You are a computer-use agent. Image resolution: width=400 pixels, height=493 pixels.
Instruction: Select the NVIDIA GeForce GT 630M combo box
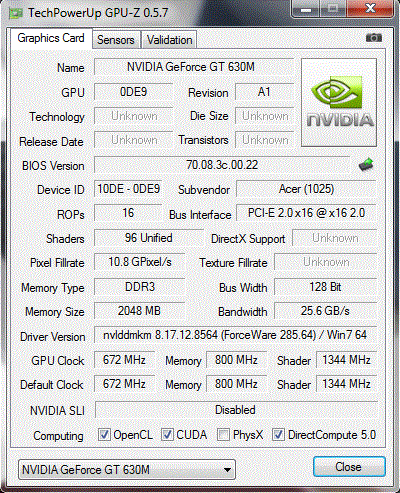coord(127,470)
